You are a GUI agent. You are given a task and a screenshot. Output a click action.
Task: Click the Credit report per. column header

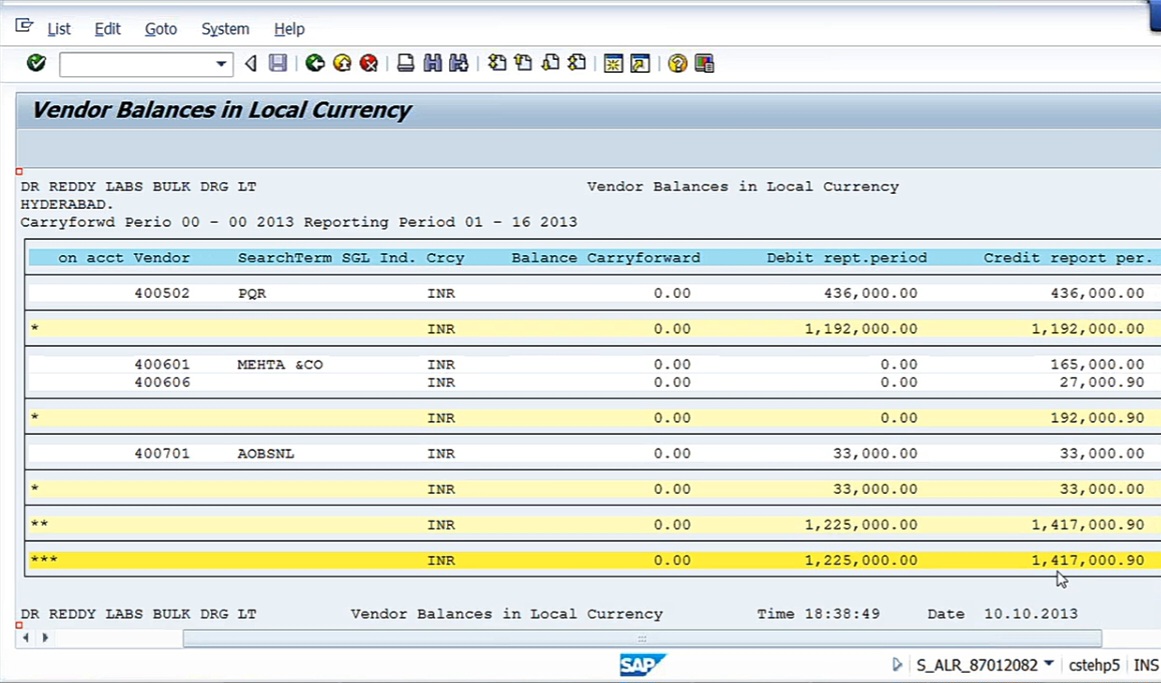tap(1068, 258)
